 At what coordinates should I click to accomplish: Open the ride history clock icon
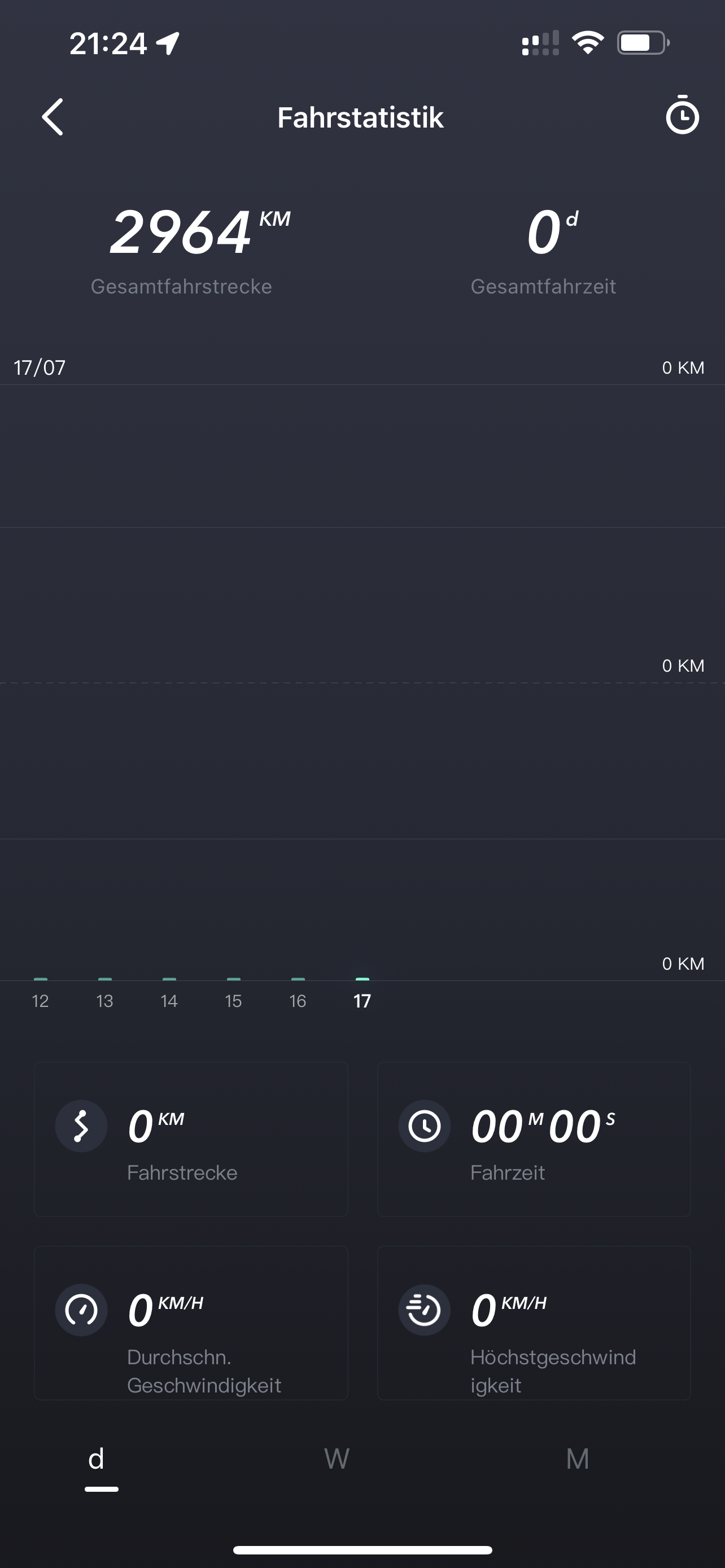click(682, 116)
